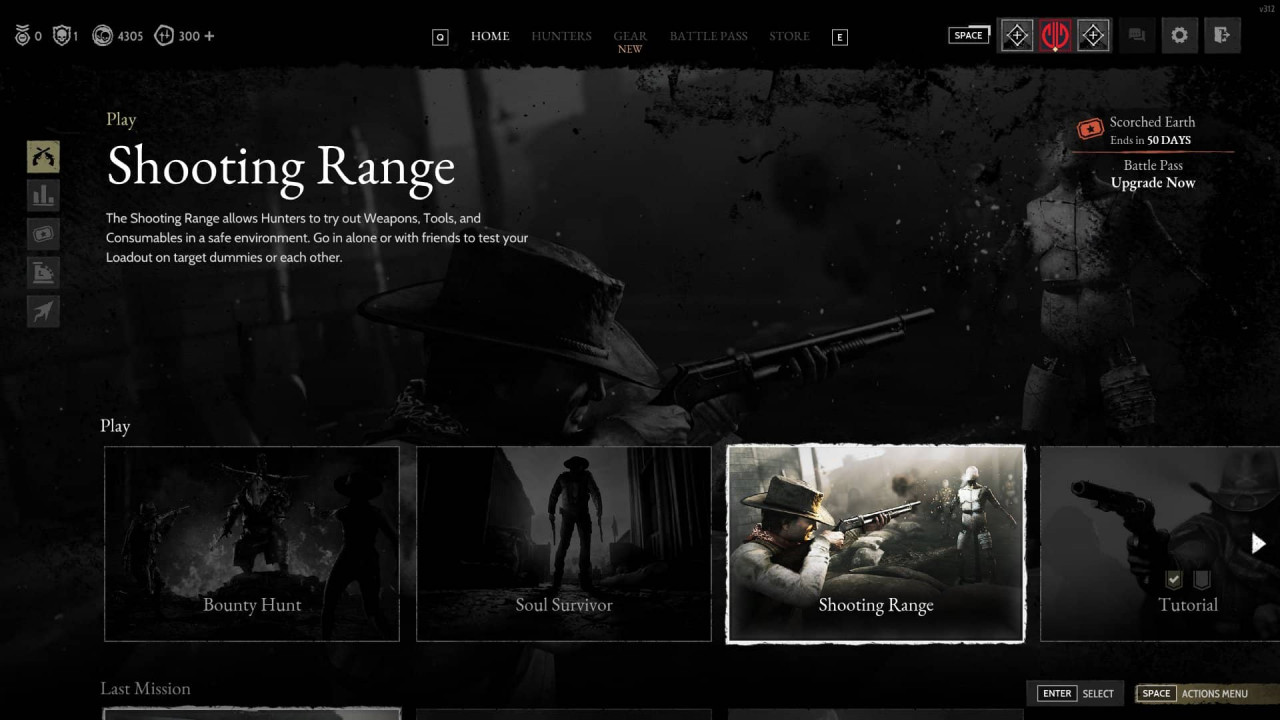Click the "Last Mission" section heading
1280x720 pixels.
(x=145, y=688)
